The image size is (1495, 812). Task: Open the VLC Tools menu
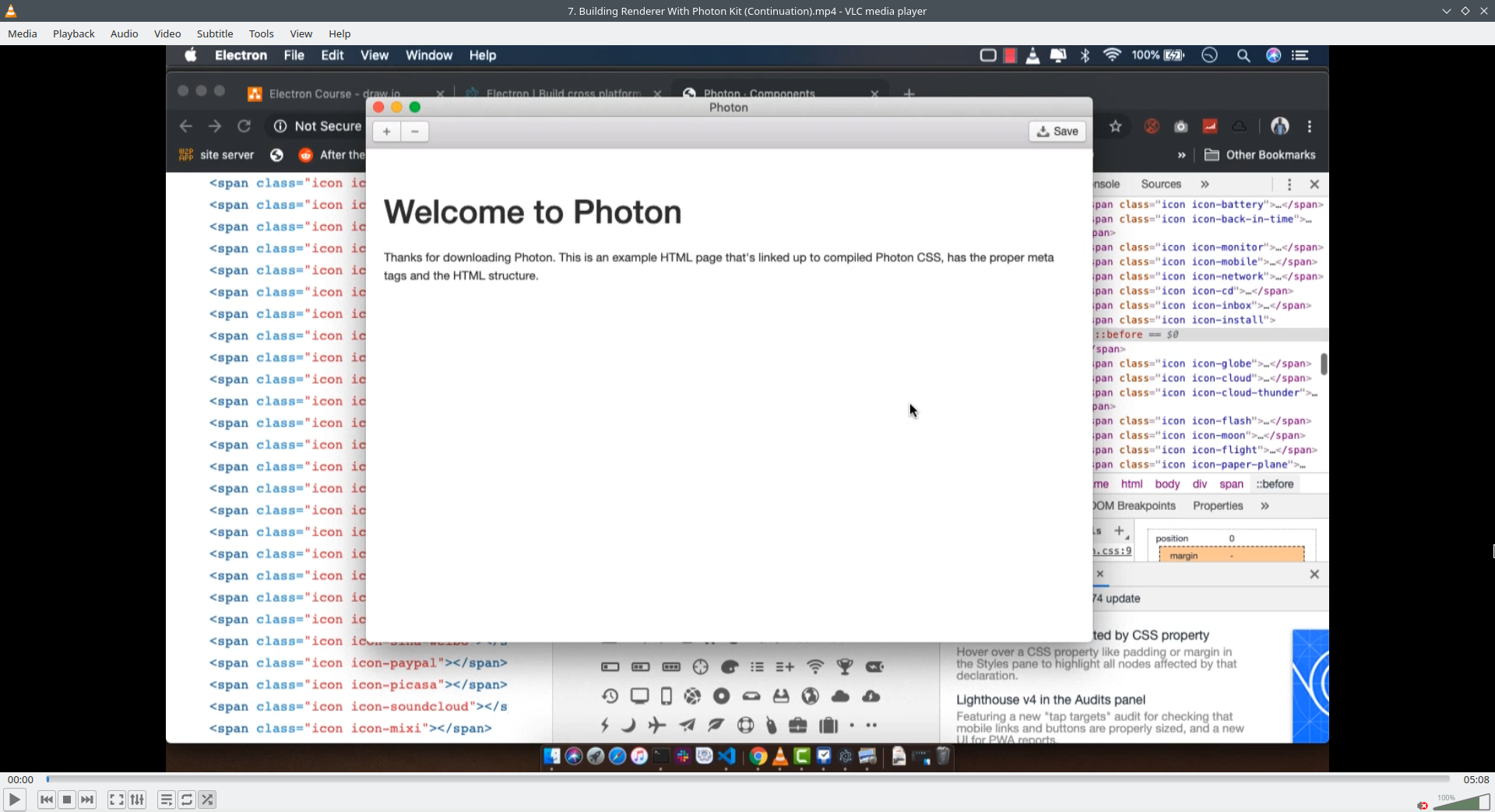click(262, 33)
